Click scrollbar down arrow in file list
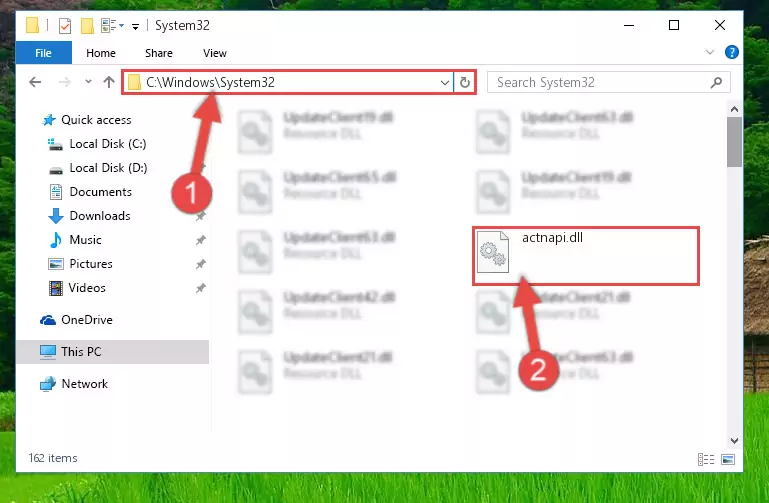 point(734,441)
